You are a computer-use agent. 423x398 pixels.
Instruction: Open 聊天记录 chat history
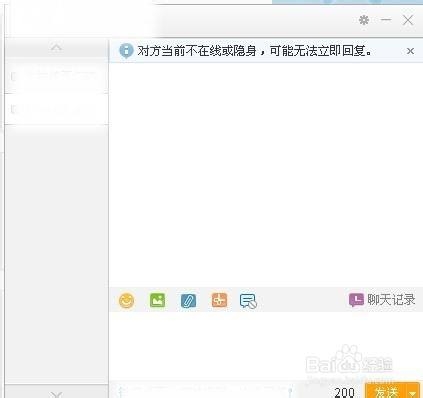pyautogui.click(x=382, y=300)
